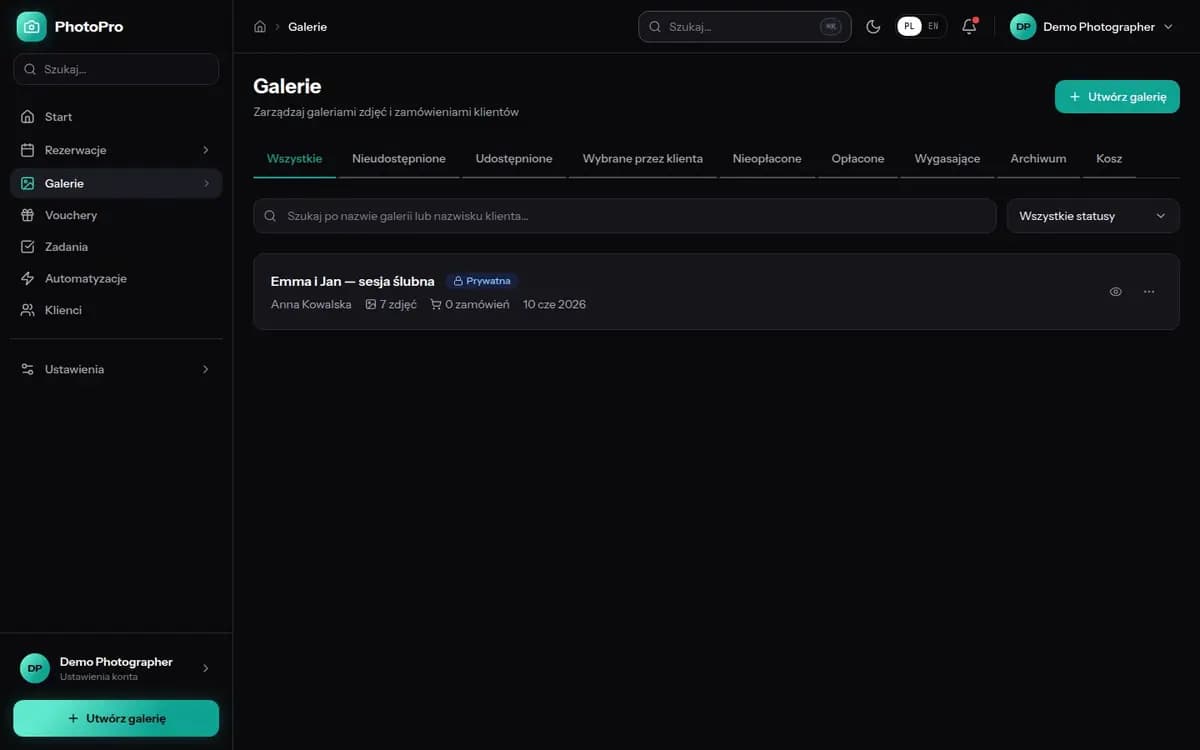
Task: Select the Wszystkie tab
Action: (x=294, y=159)
